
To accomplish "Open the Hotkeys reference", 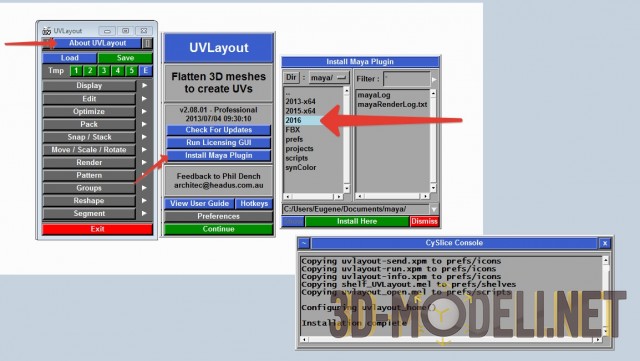I will pos(254,203).
